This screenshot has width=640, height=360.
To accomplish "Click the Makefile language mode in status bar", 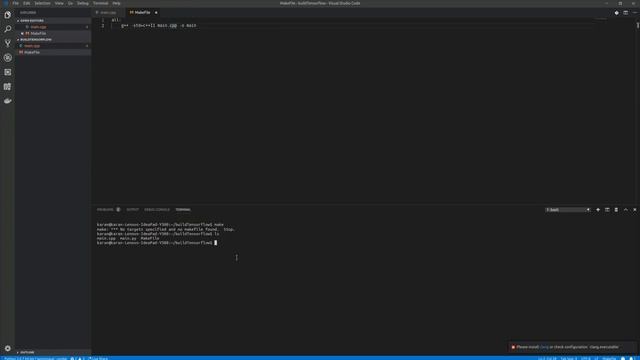I will pos(609,358).
